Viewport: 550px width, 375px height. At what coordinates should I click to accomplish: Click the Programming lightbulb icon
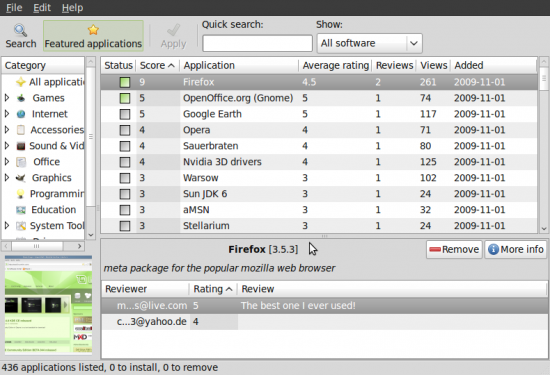click(21, 194)
